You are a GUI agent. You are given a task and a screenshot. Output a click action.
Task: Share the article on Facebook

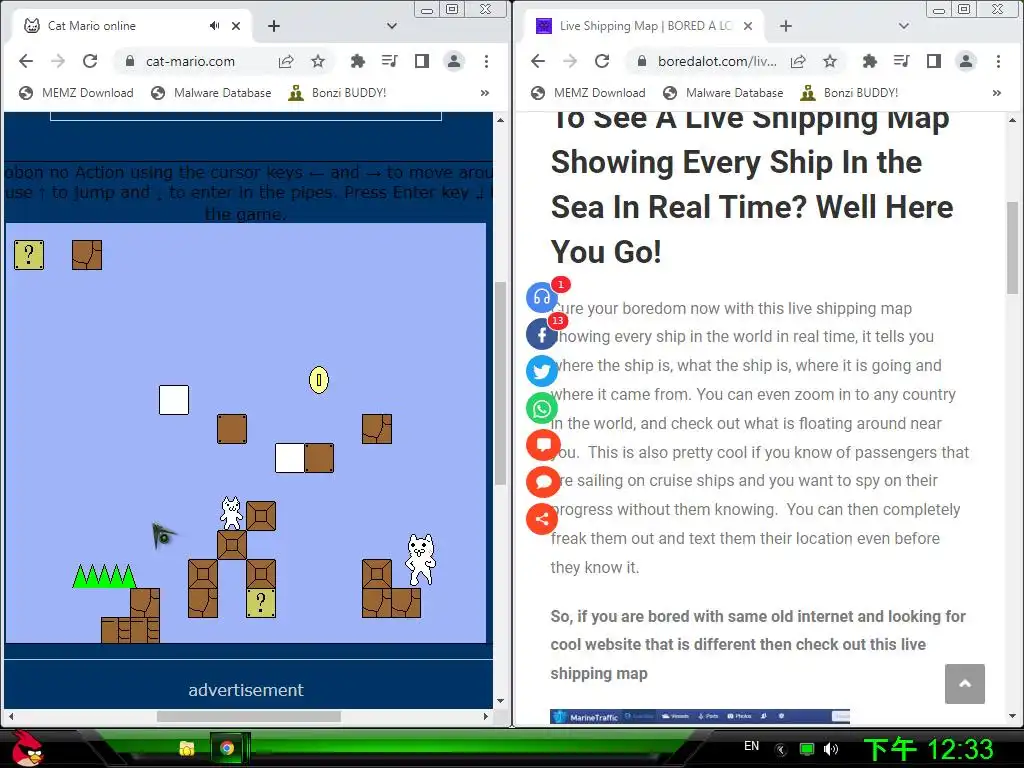[542, 334]
